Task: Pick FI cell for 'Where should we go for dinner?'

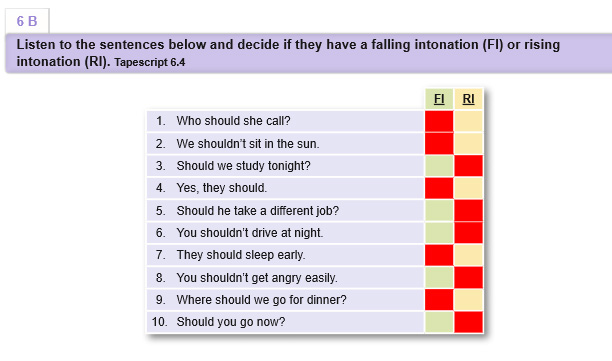Action: (439, 300)
